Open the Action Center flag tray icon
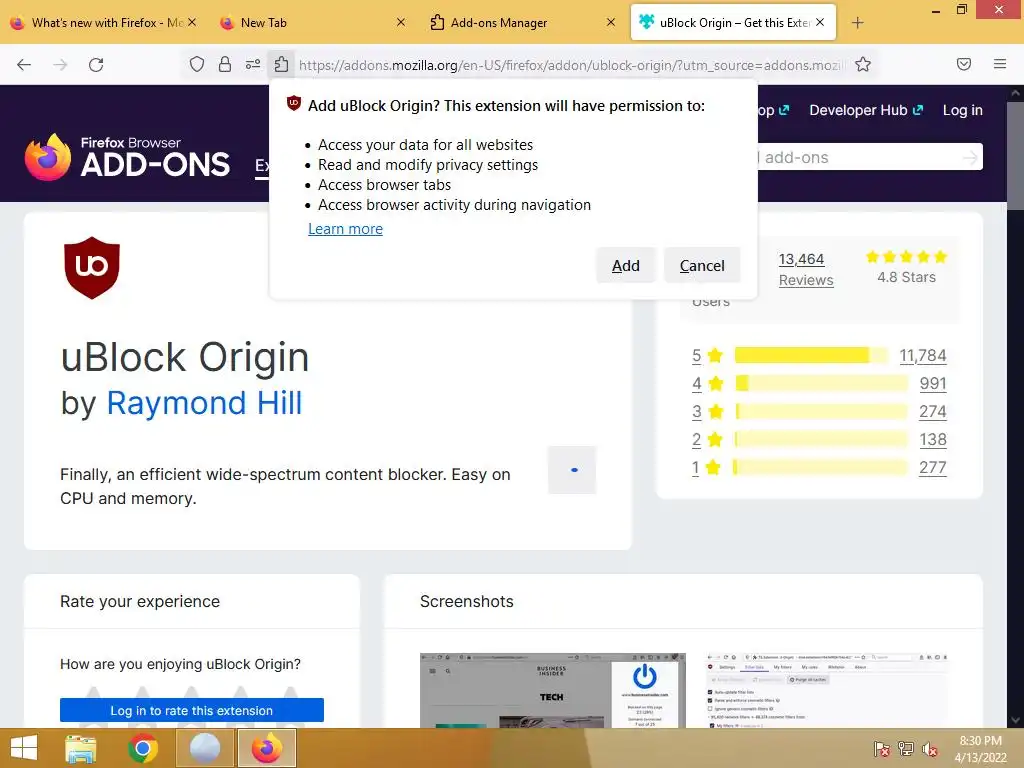Image resolution: width=1024 pixels, height=768 pixels. (x=881, y=749)
